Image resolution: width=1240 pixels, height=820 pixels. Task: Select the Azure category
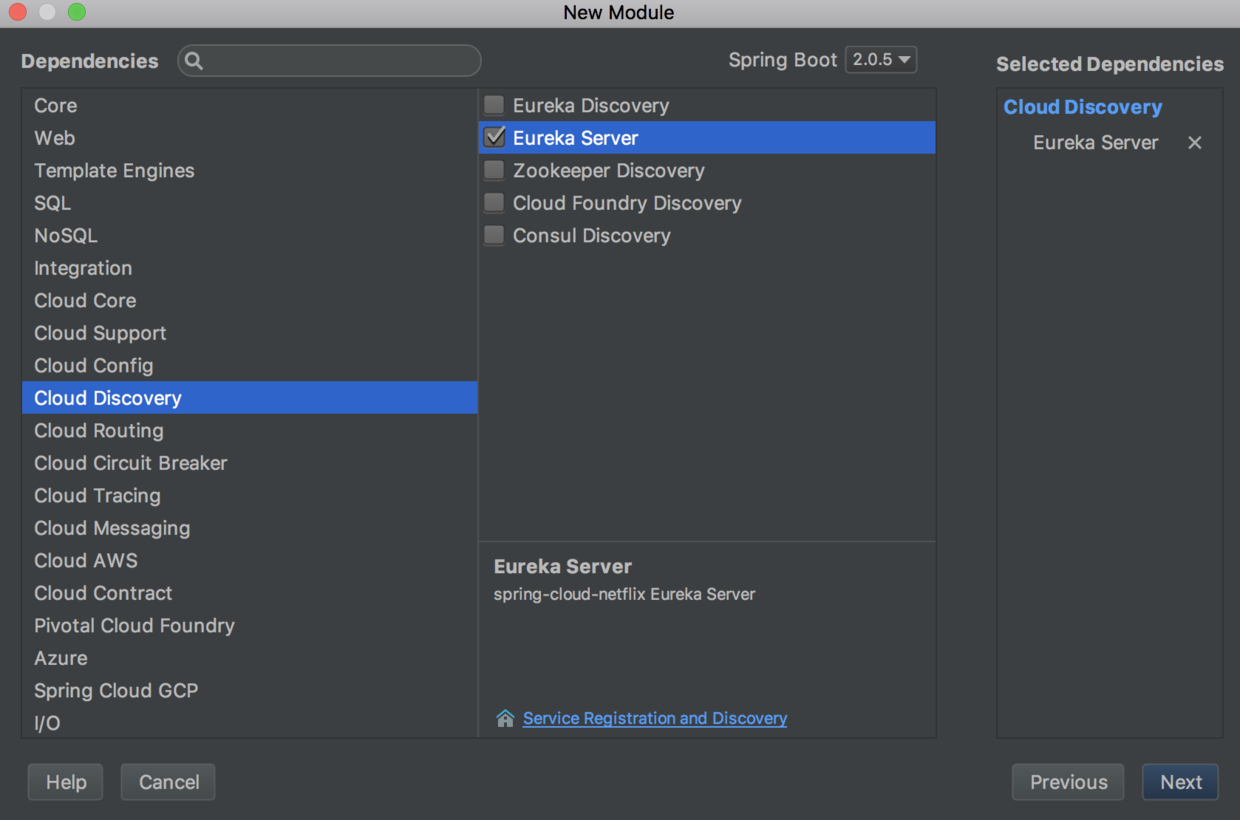click(61, 658)
